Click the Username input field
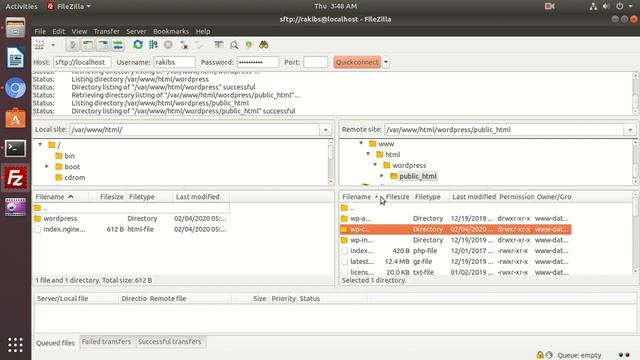 coord(174,62)
